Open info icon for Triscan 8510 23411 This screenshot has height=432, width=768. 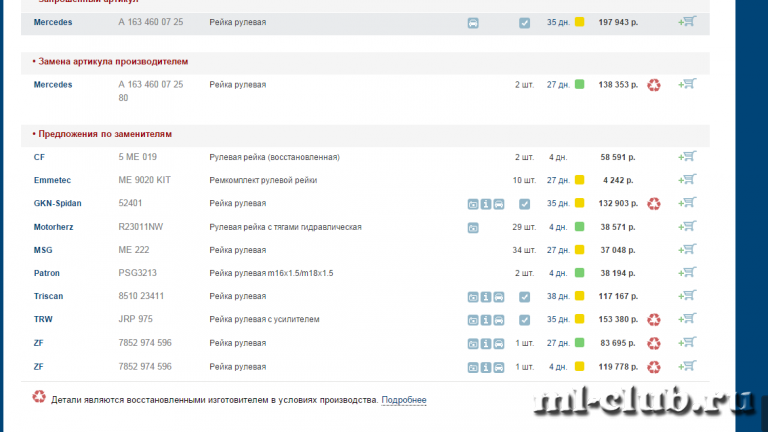pyautogui.click(x=486, y=297)
